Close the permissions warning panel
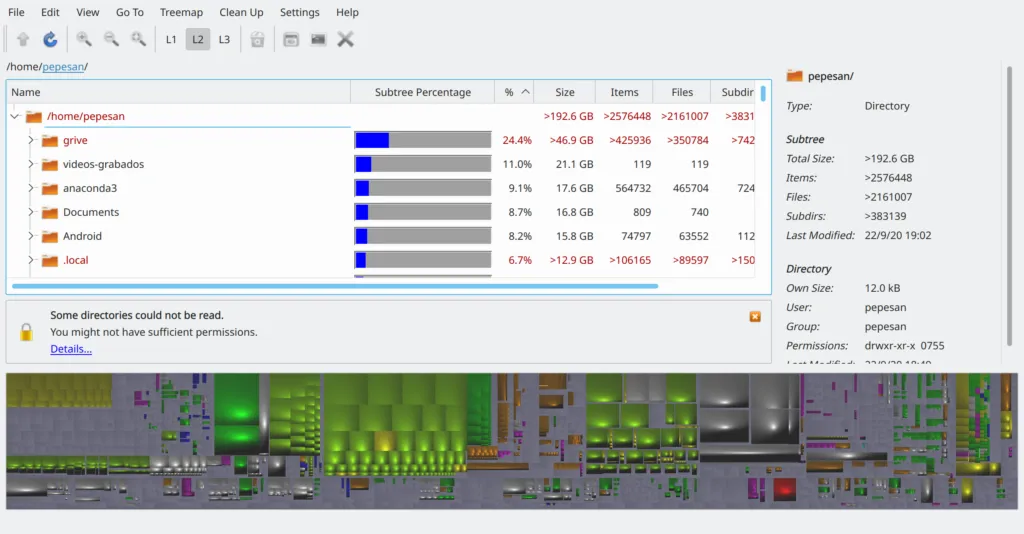 755,317
